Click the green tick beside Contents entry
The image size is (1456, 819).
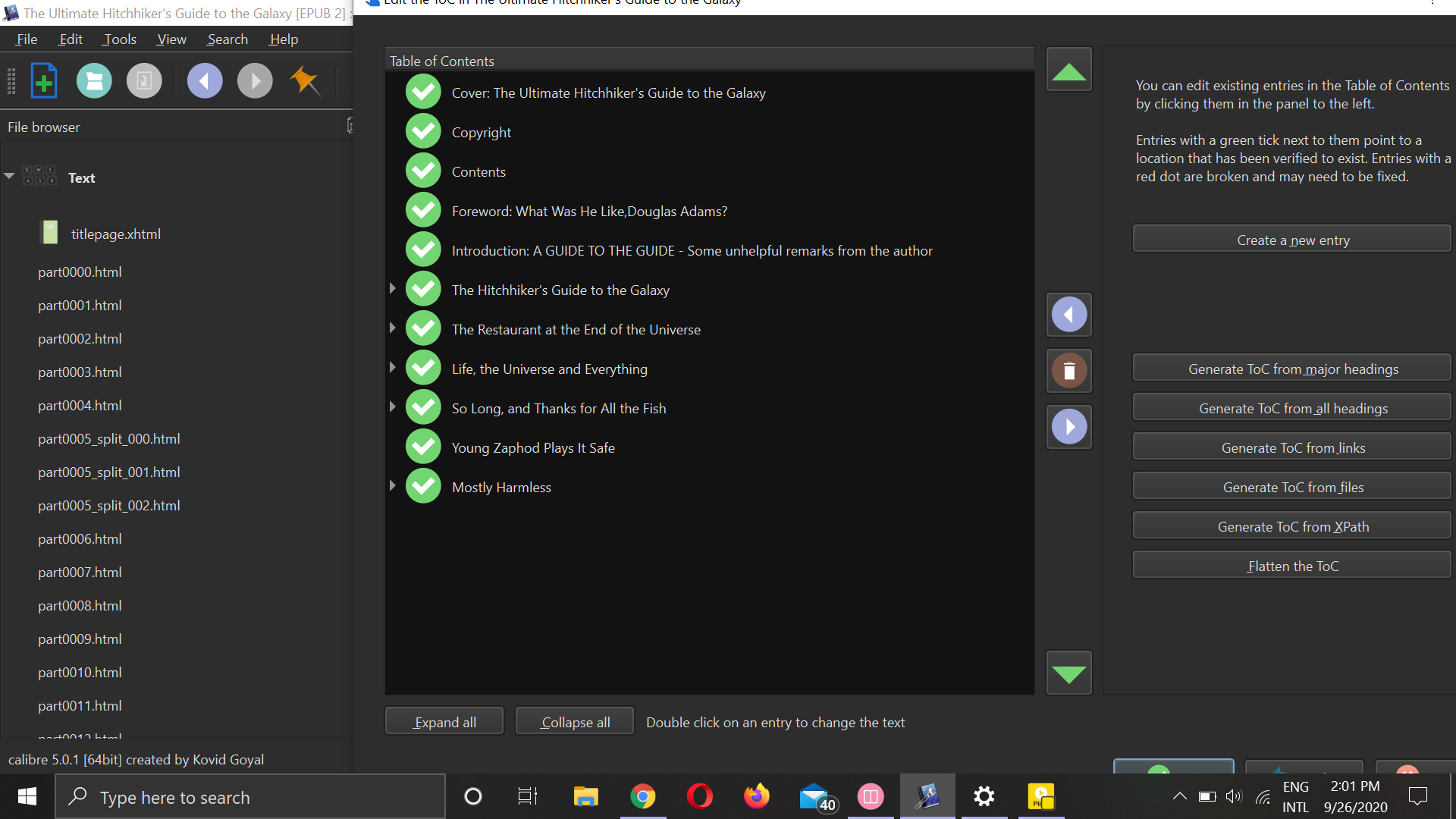click(x=423, y=171)
